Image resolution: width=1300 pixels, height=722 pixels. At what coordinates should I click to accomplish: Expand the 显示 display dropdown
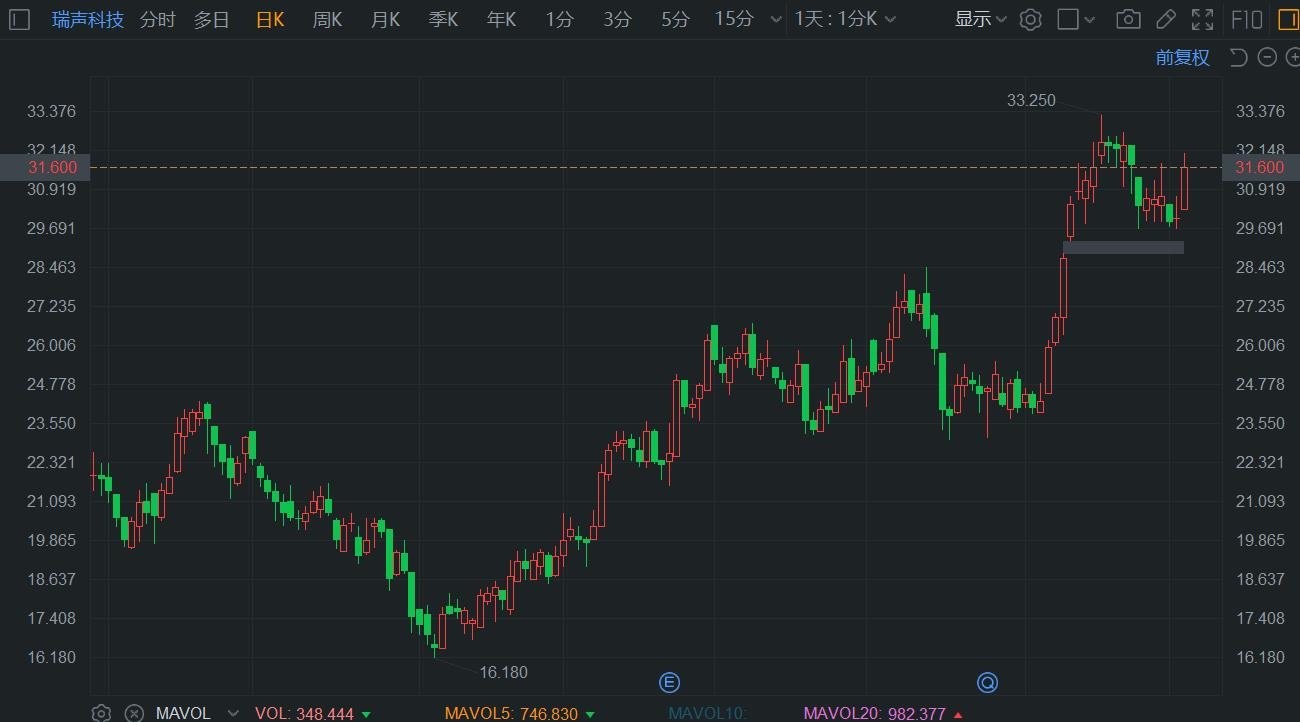tap(980, 19)
